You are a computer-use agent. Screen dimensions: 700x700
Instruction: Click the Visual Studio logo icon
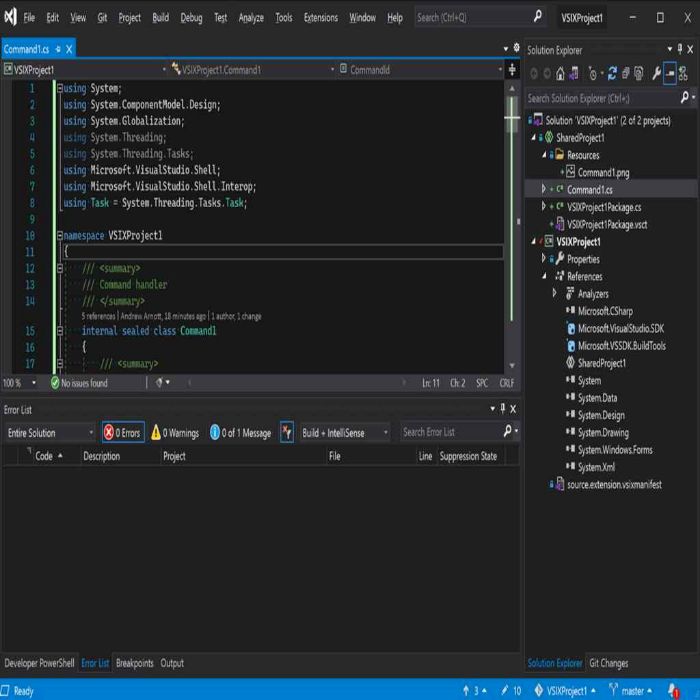(x=10, y=17)
